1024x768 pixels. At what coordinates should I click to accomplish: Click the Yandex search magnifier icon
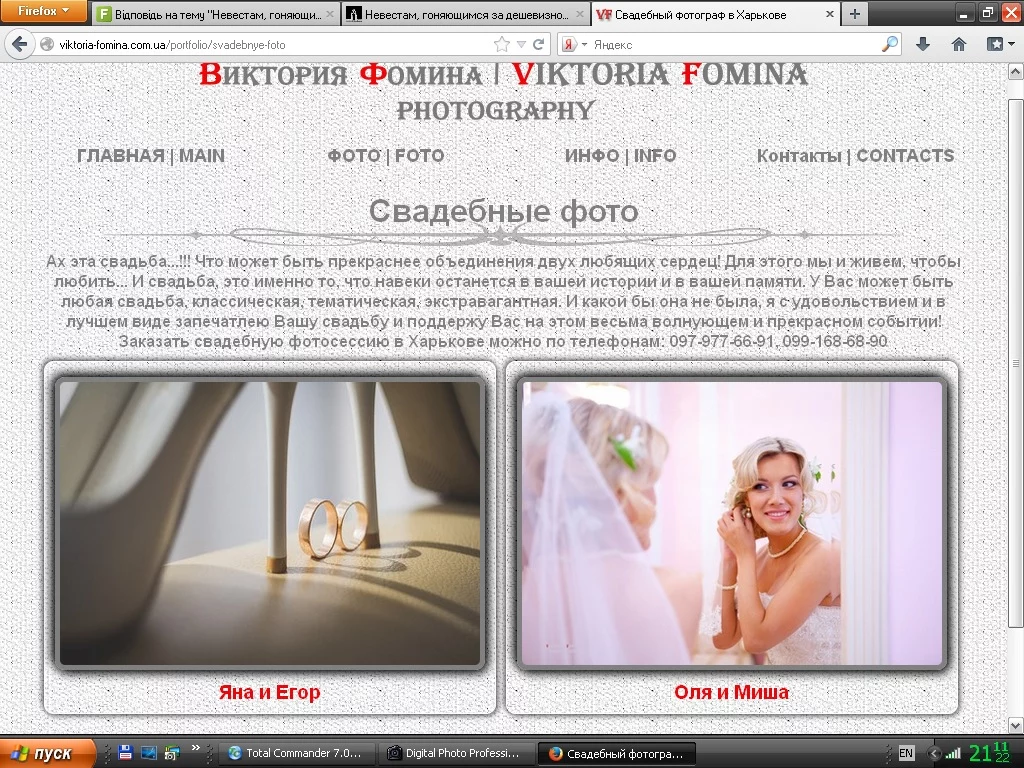890,44
